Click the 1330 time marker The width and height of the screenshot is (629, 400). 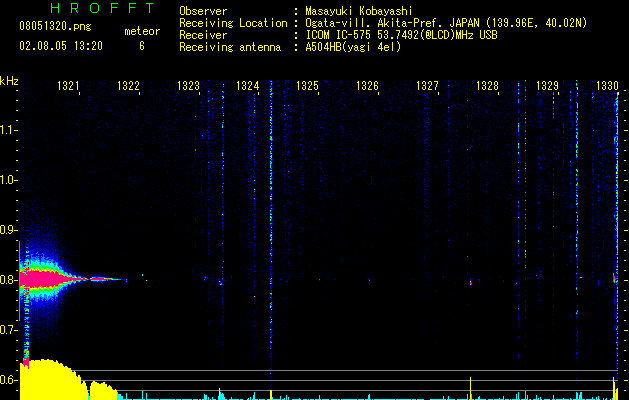coord(607,86)
